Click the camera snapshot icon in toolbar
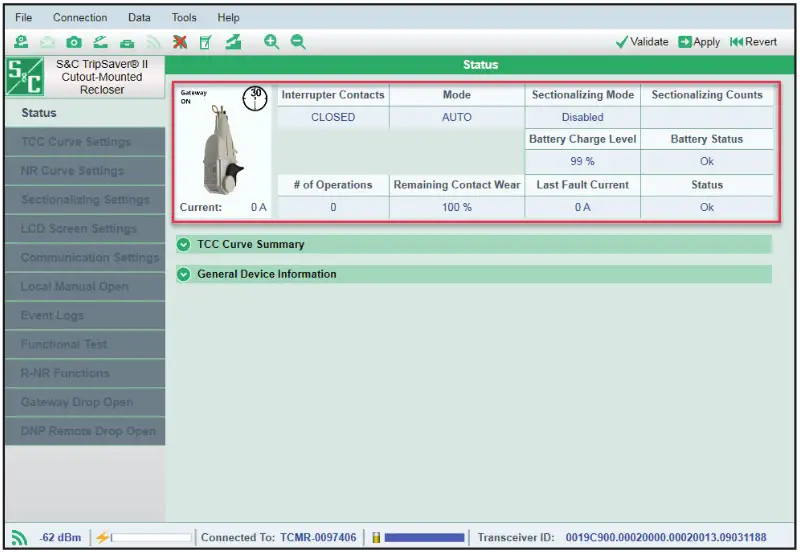This screenshot has width=800, height=552. pyautogui.click(x=74, y=42)
